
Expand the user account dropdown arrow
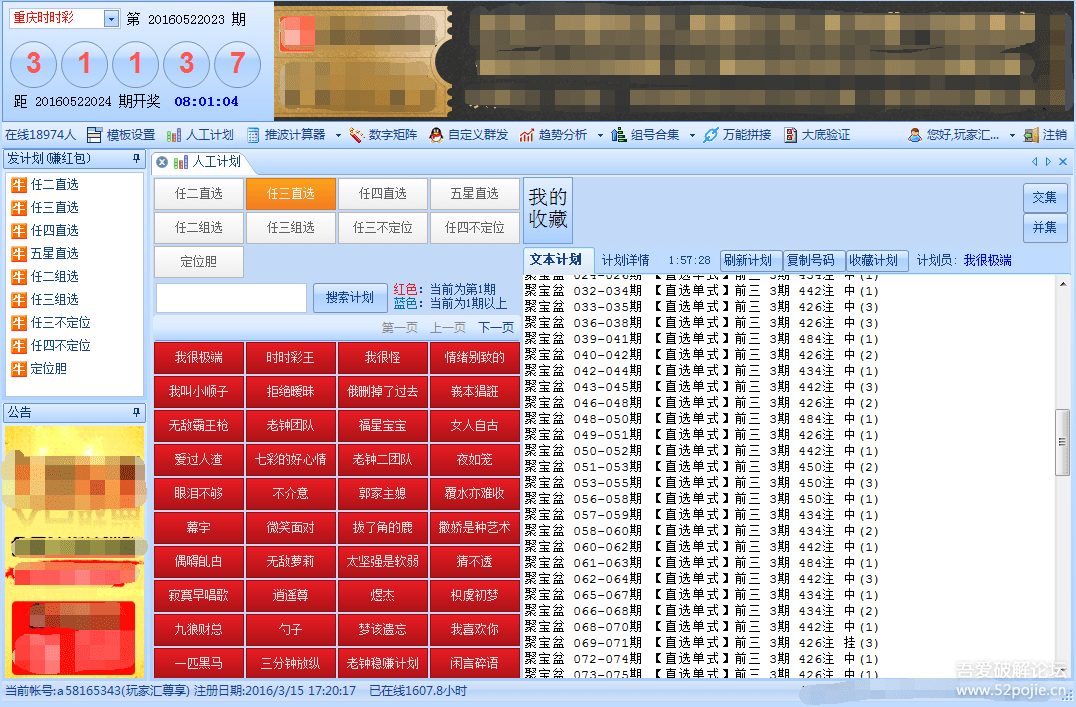click(1011, 135)
